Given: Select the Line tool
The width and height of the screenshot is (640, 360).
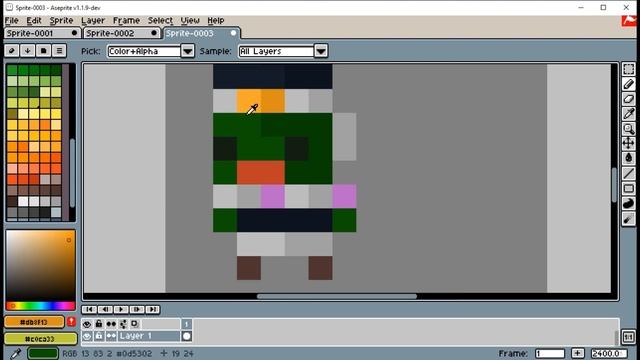Looking at the screenshot, I should [x=629, y=173].
